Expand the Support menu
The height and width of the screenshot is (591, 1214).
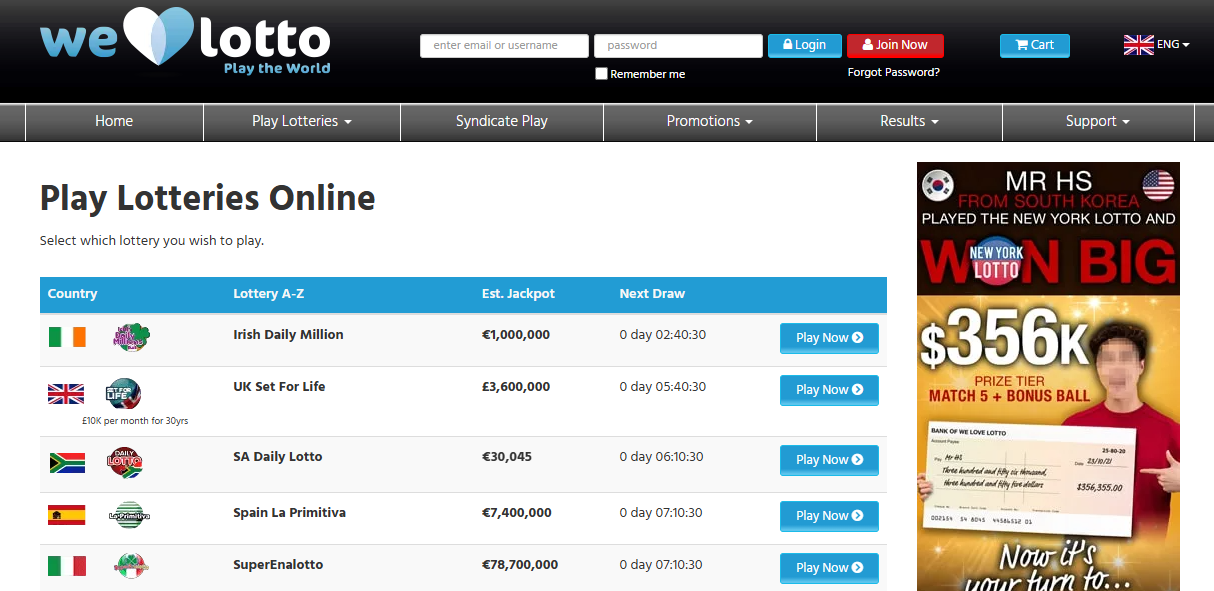[1097, 121]
